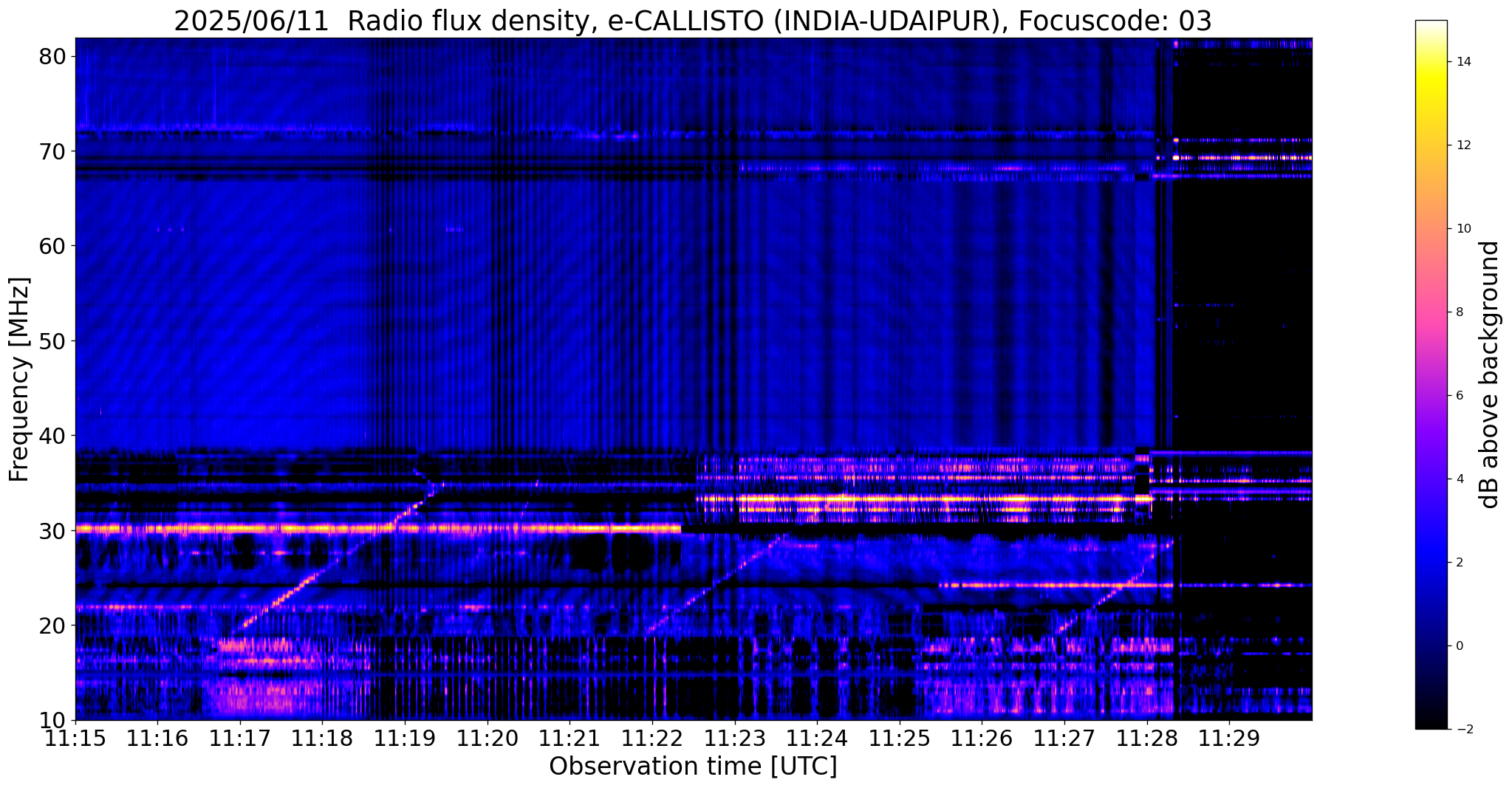Click the colorbar tick label 10 on the colorbar
This screenshot has height=788, width=1512.
click(x=1463, y=229)
